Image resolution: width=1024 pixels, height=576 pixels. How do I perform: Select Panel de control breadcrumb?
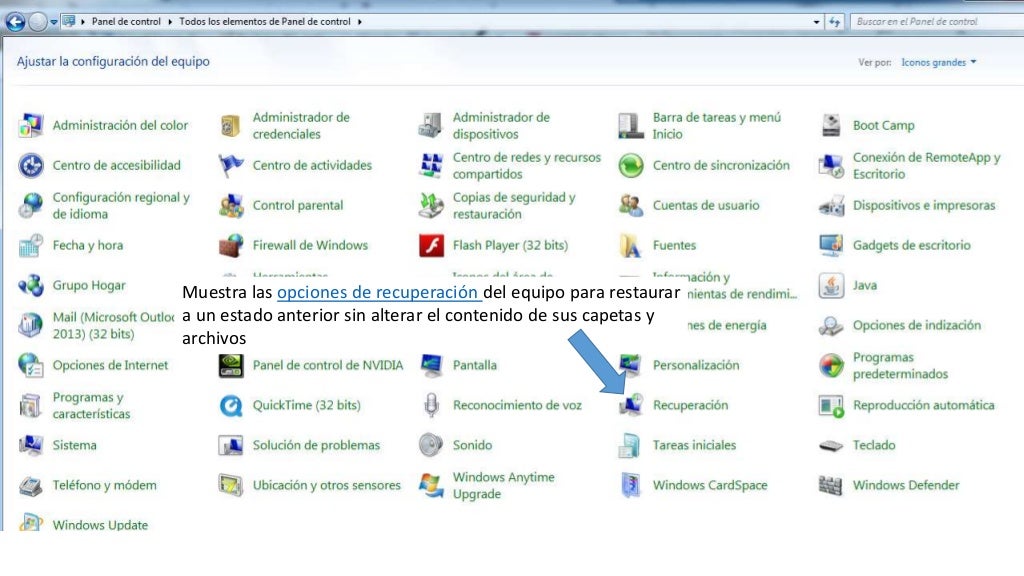126,22
